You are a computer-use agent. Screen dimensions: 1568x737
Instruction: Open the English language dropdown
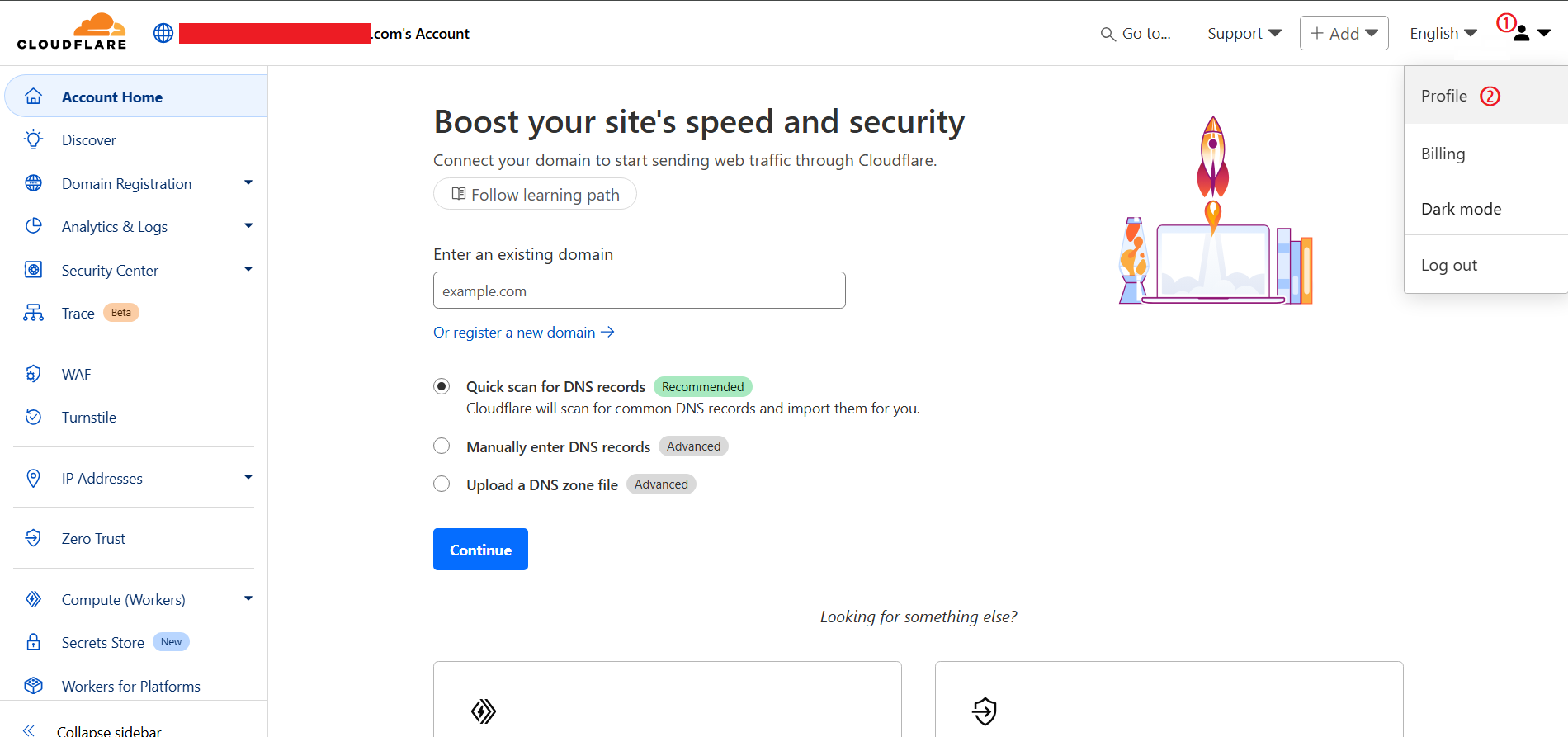pyautogui.click(x=1443, y=33)
